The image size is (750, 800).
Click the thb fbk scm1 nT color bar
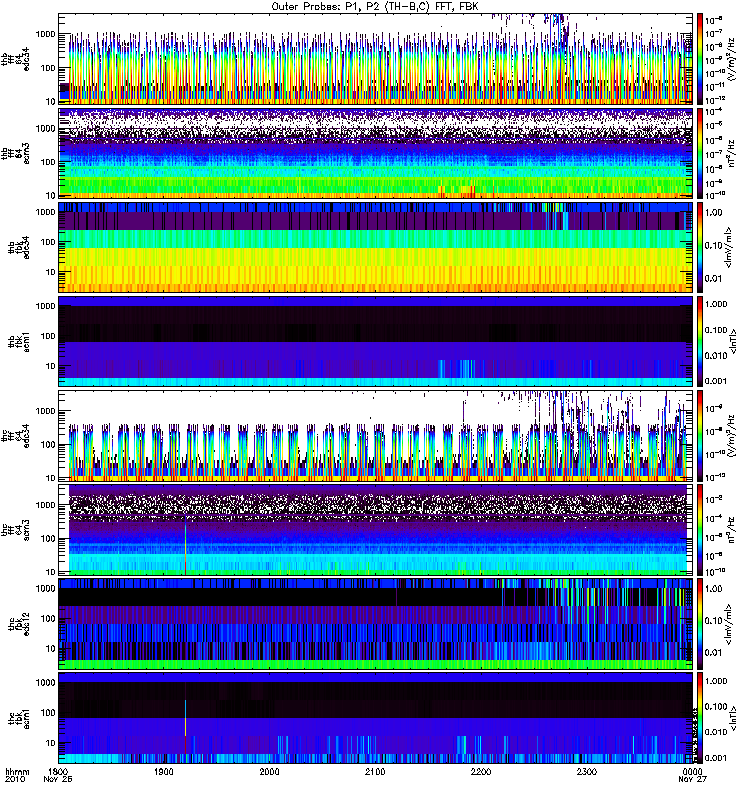click(700, 341)
